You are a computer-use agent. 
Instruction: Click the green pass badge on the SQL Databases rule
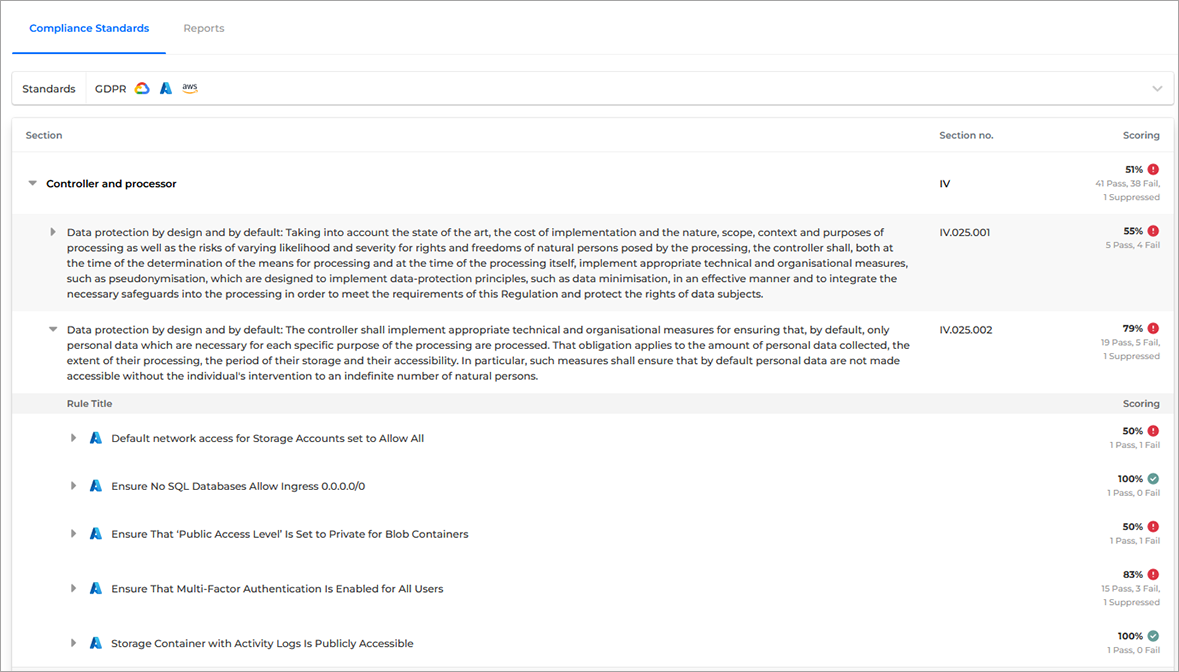[1152, 478]
